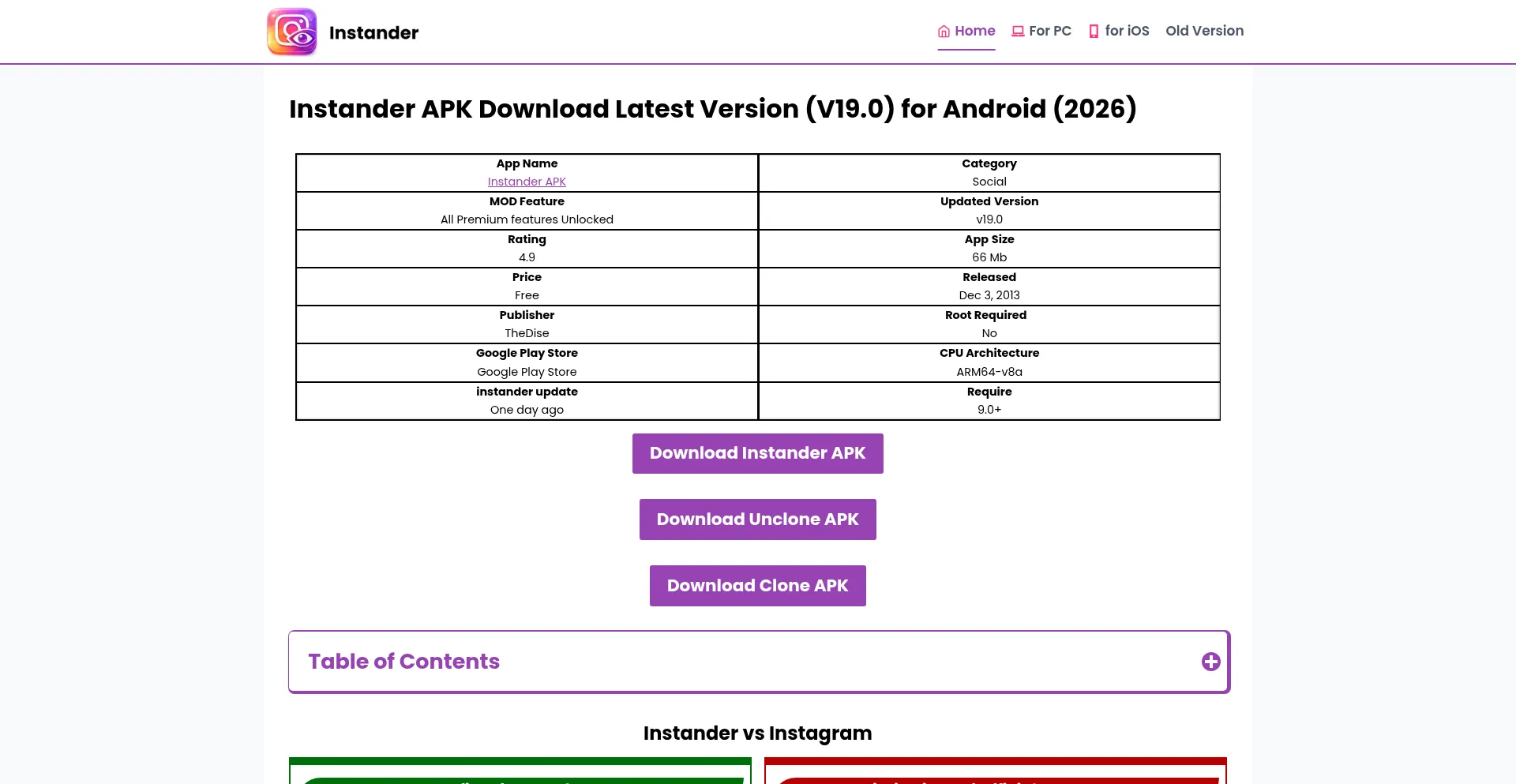Click the Instander site title text

(373, 32)
